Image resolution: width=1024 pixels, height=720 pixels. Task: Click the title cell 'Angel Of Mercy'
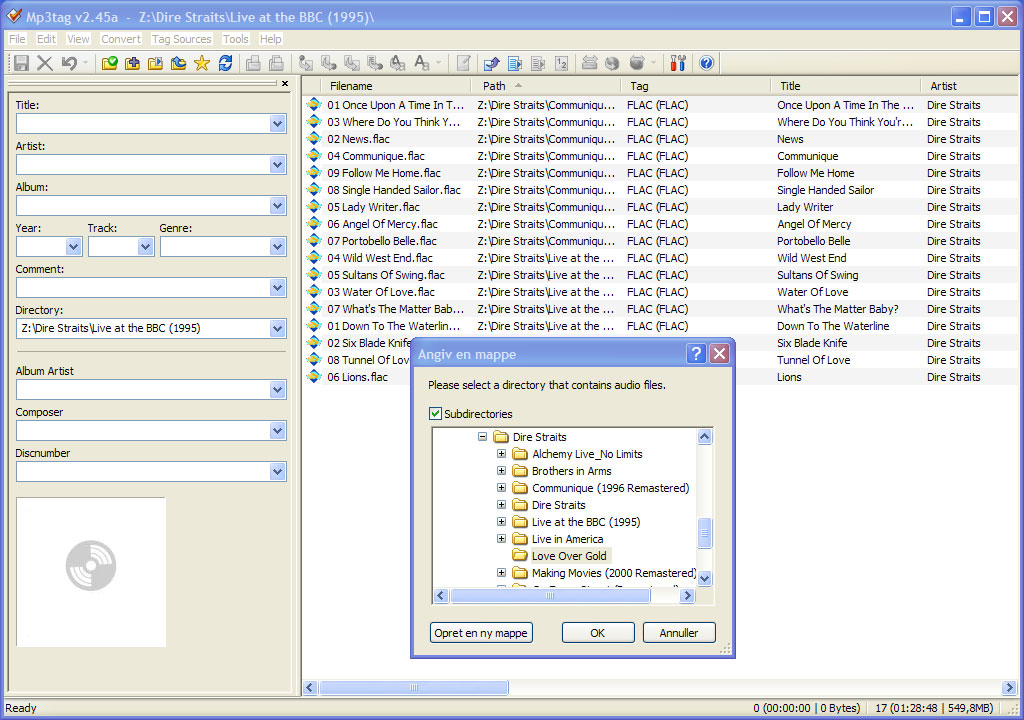point(814,223)
